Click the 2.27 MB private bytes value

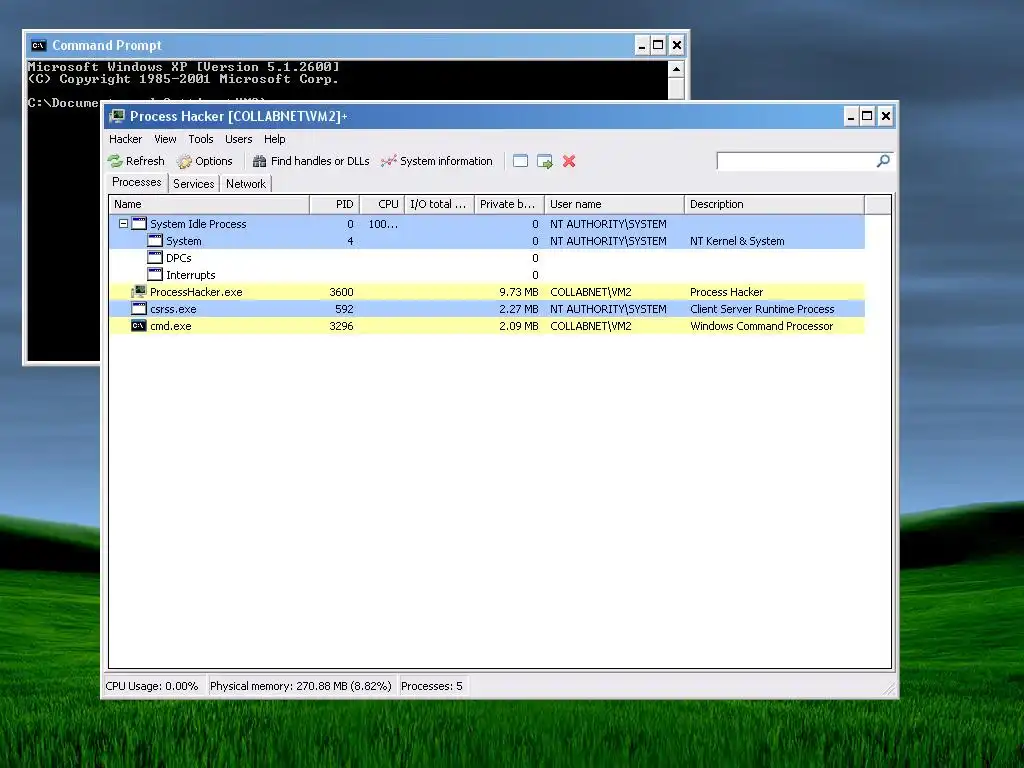coord(519,309)
